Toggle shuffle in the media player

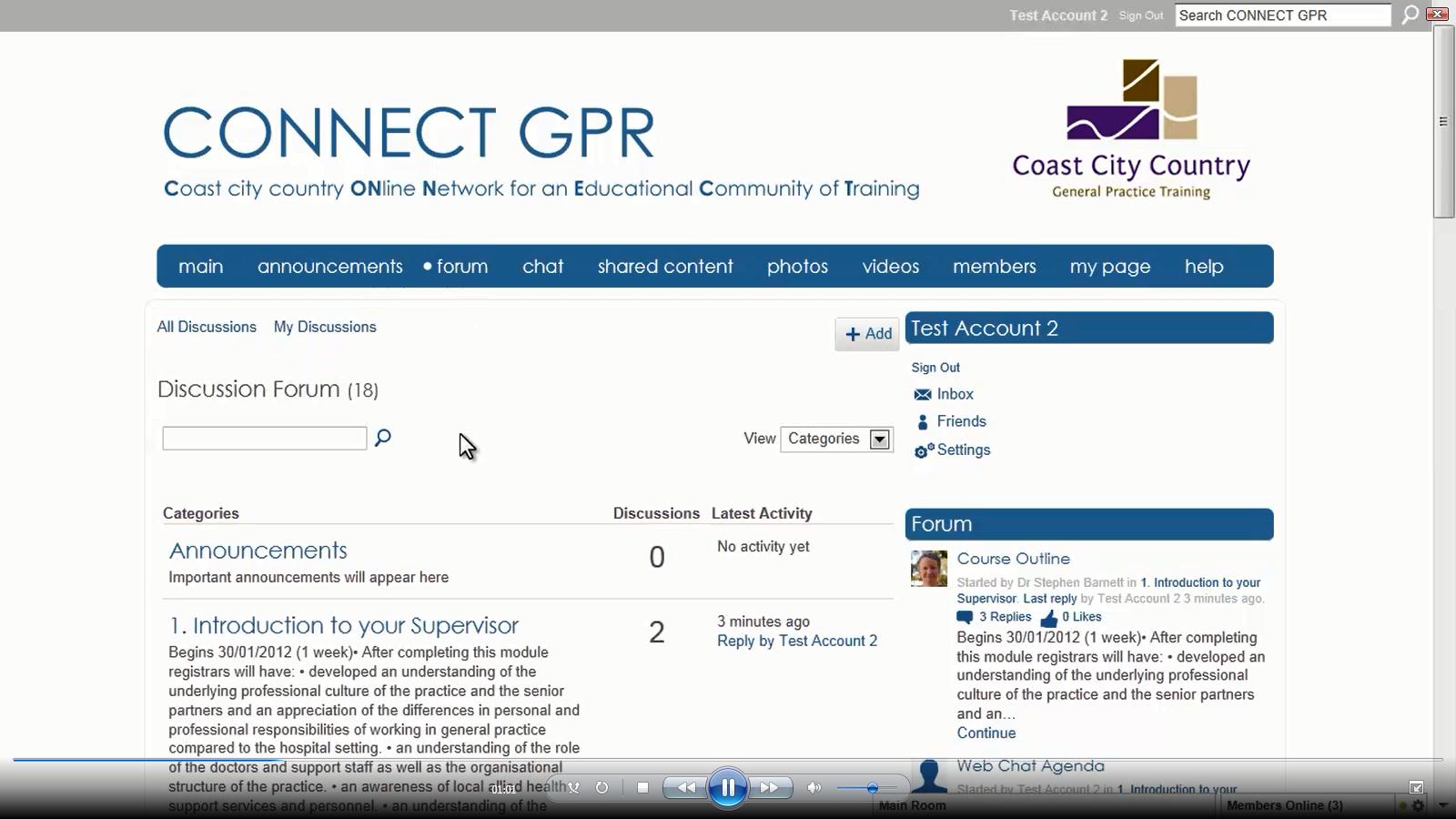click(573, 788)
